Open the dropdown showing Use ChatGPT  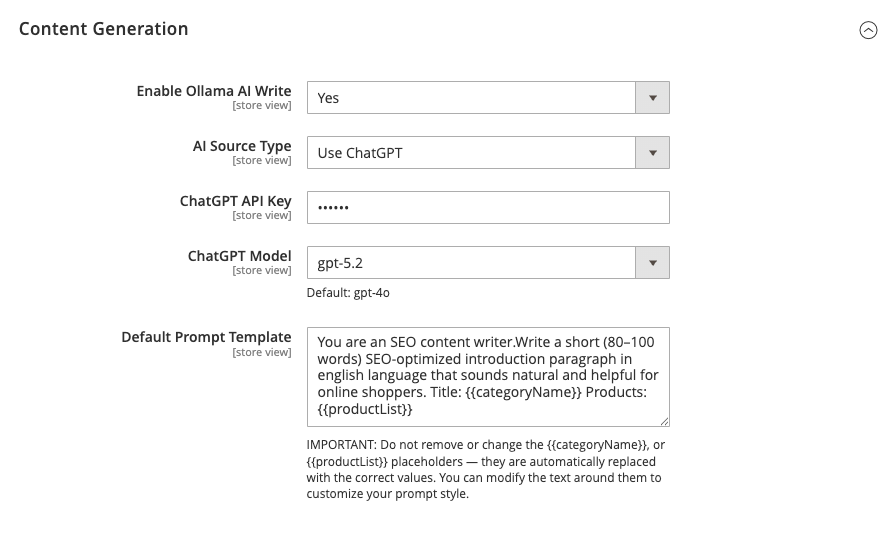click(x=471, y=153)
